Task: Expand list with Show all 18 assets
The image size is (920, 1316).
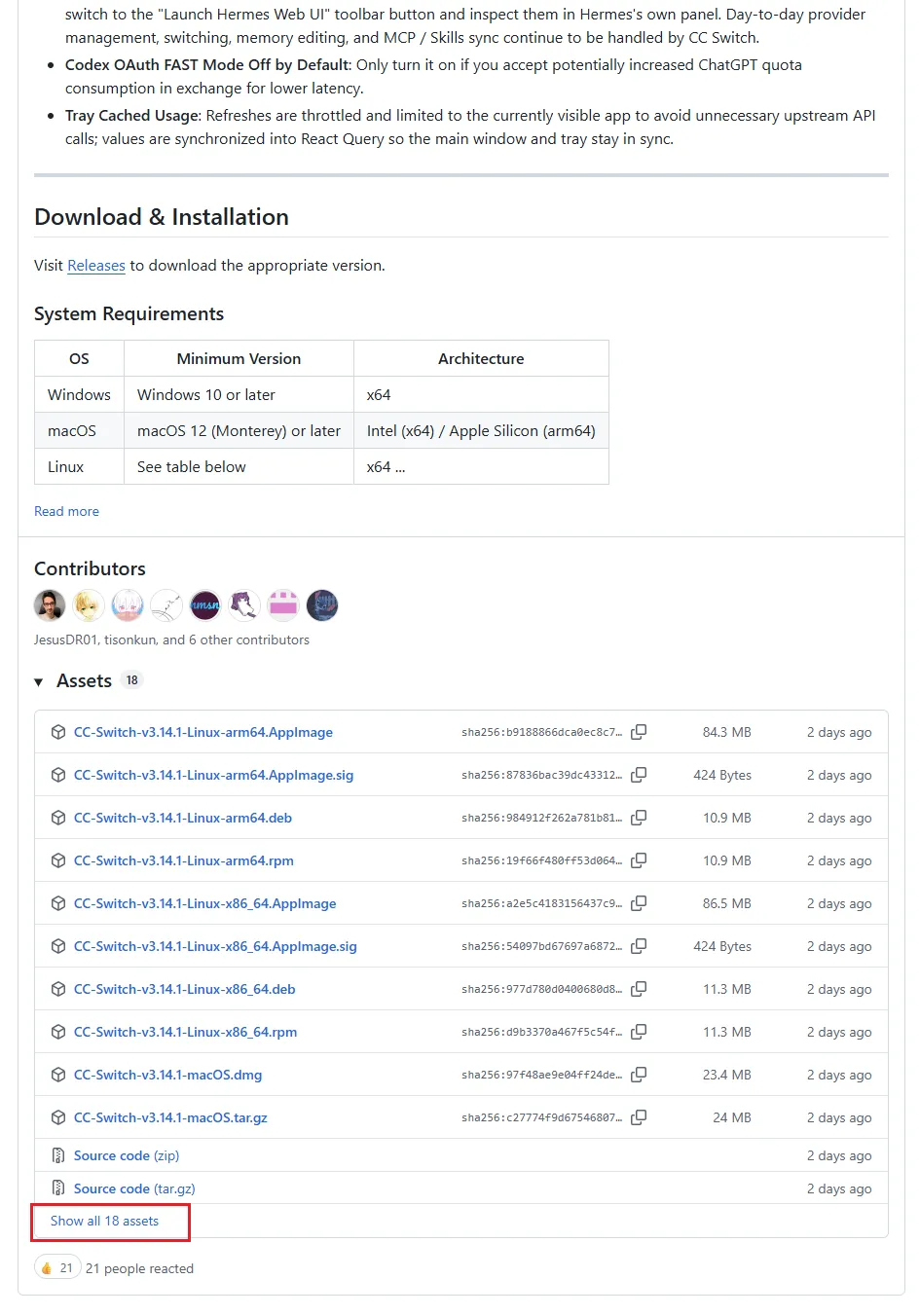Action: pos(104,1221)
